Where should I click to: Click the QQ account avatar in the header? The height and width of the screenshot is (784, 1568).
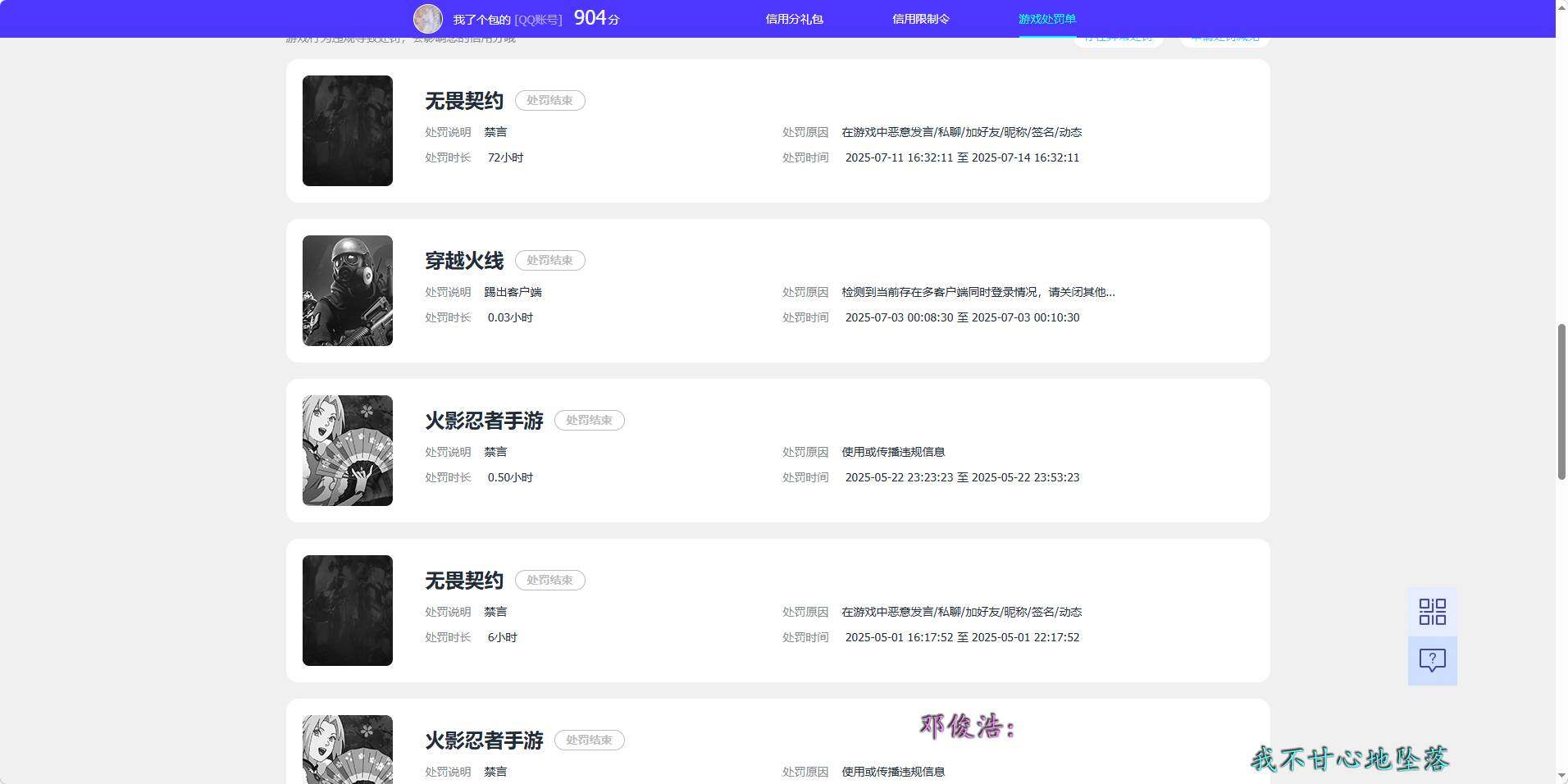(428, 18)
